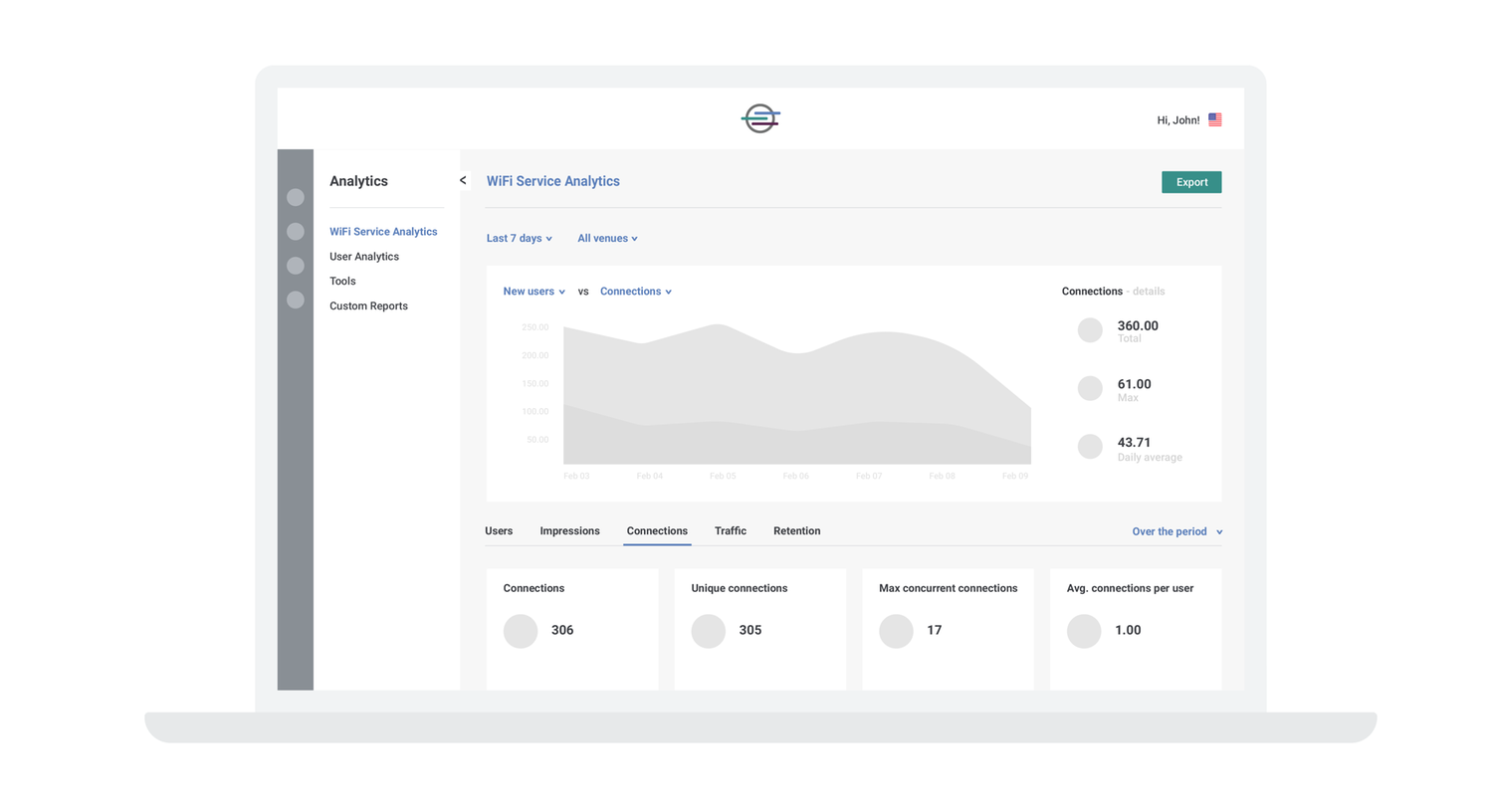Collapse the Analytics sidebar with the arrow

click(x=463, y=180)
